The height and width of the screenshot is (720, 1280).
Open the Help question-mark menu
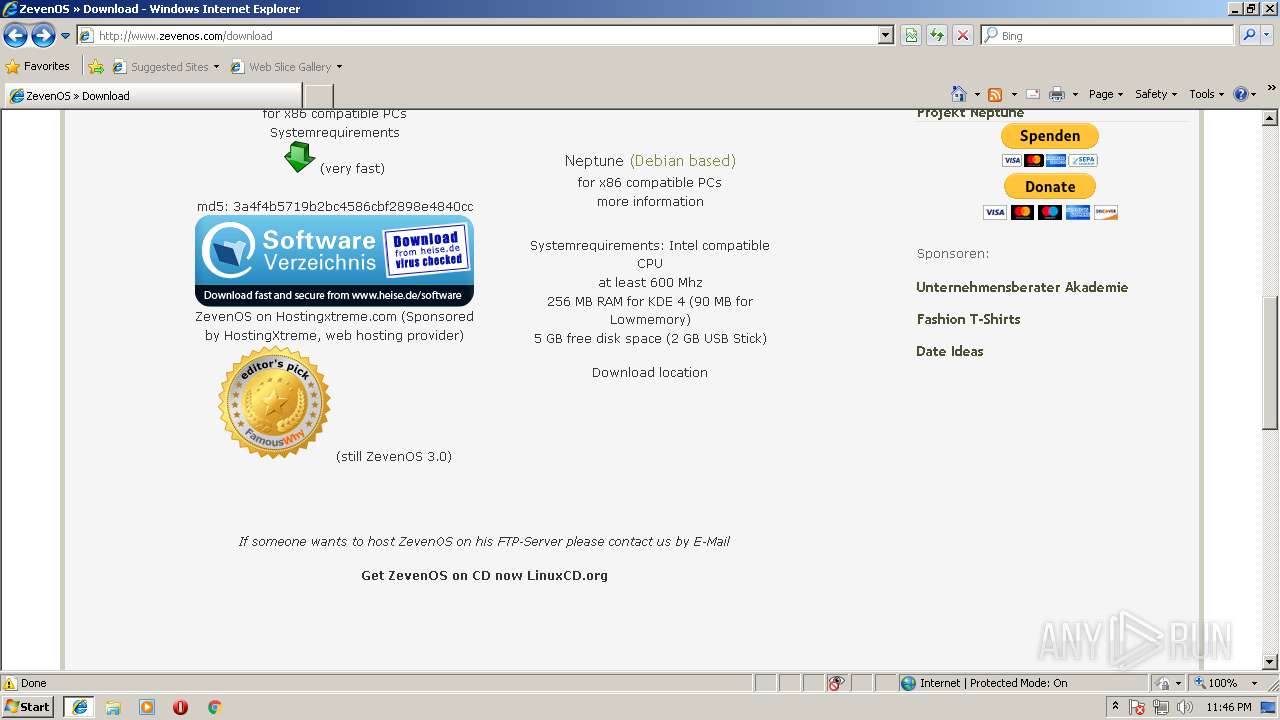[x=1244, y=94]
